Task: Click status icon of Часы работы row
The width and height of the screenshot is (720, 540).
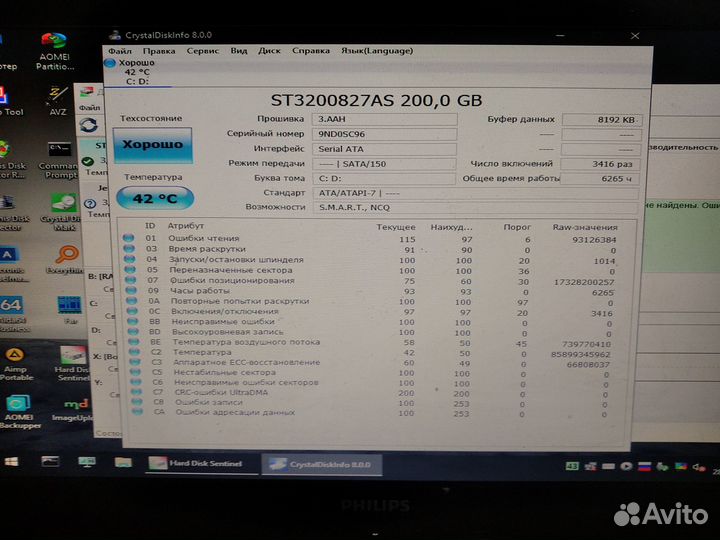Action: coord(131,290)
